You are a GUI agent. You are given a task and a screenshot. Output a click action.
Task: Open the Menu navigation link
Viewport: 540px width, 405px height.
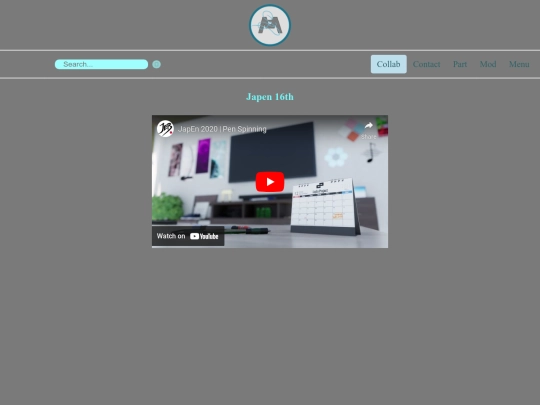[519, 64]
